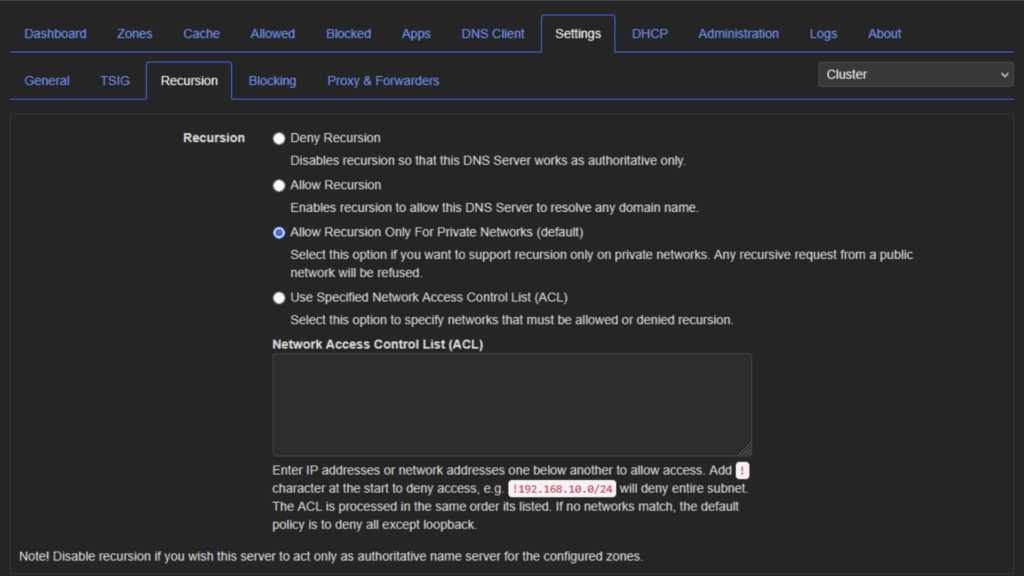The width and height of the screenshot is (1024, 576).
Task: Go to the Administration tab
Action: pos(738,33)
